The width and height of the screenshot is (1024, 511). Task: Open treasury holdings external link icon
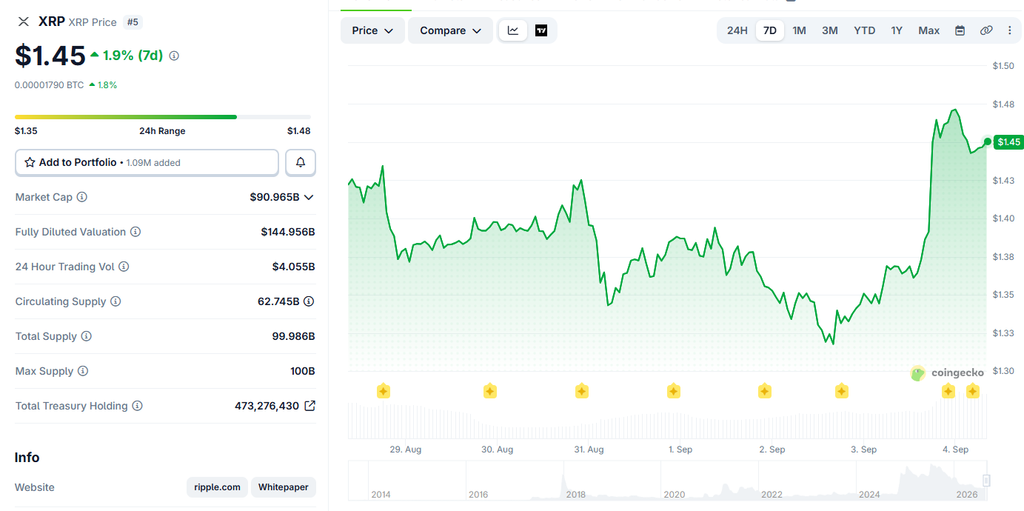[x=310, y=406]
